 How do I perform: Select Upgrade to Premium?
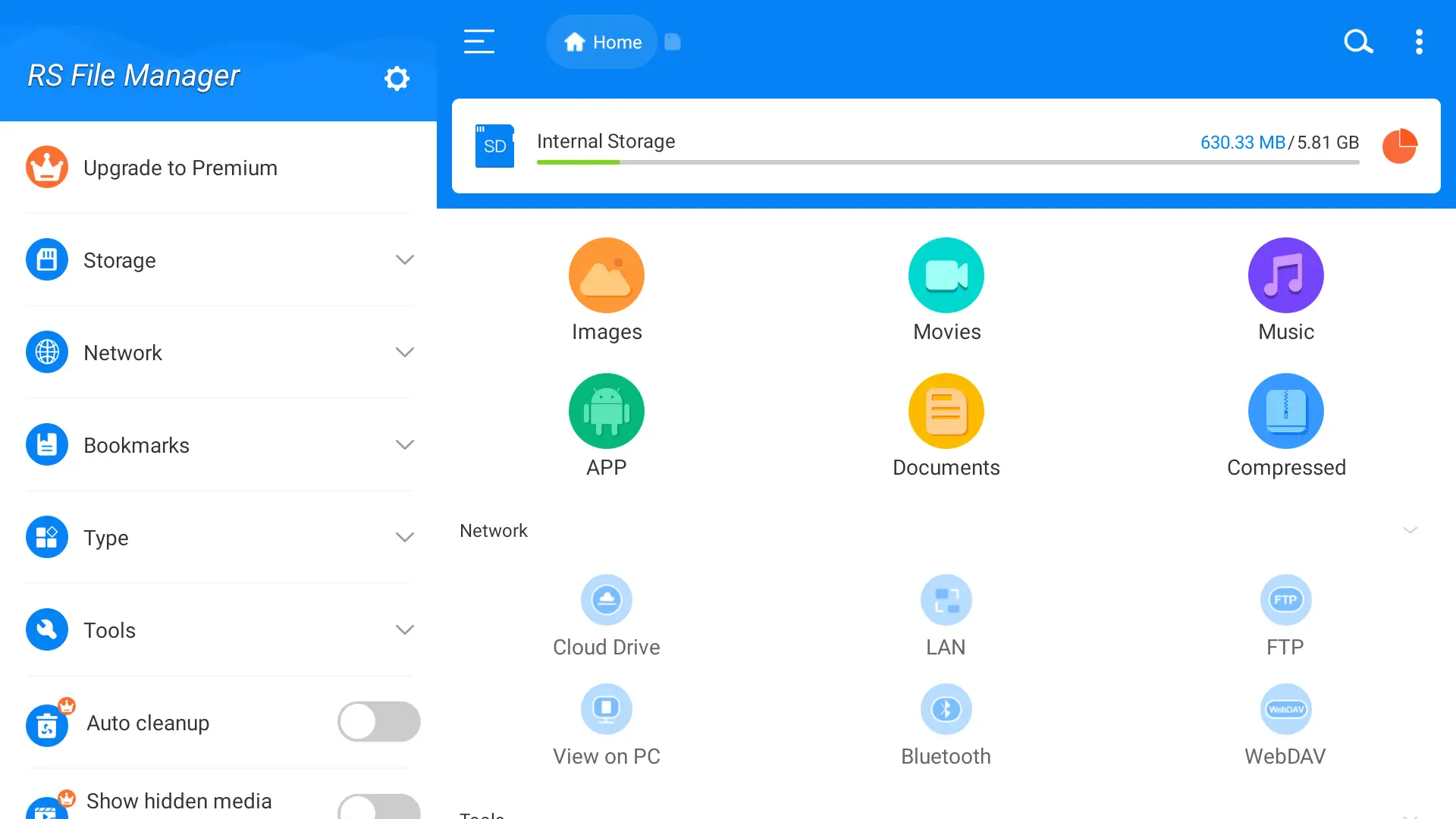(x=180, y=168)
